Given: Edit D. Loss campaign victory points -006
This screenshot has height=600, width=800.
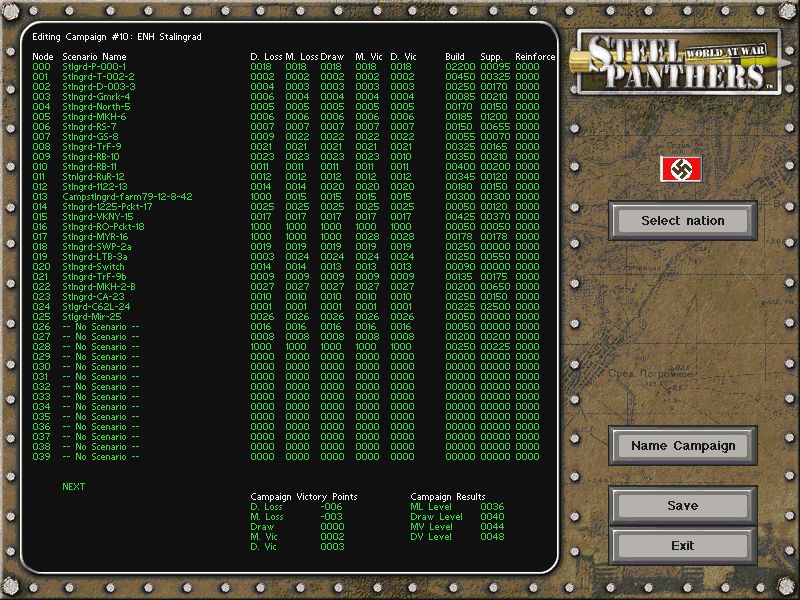Looking at the screenshot, I should pos(332,507).
